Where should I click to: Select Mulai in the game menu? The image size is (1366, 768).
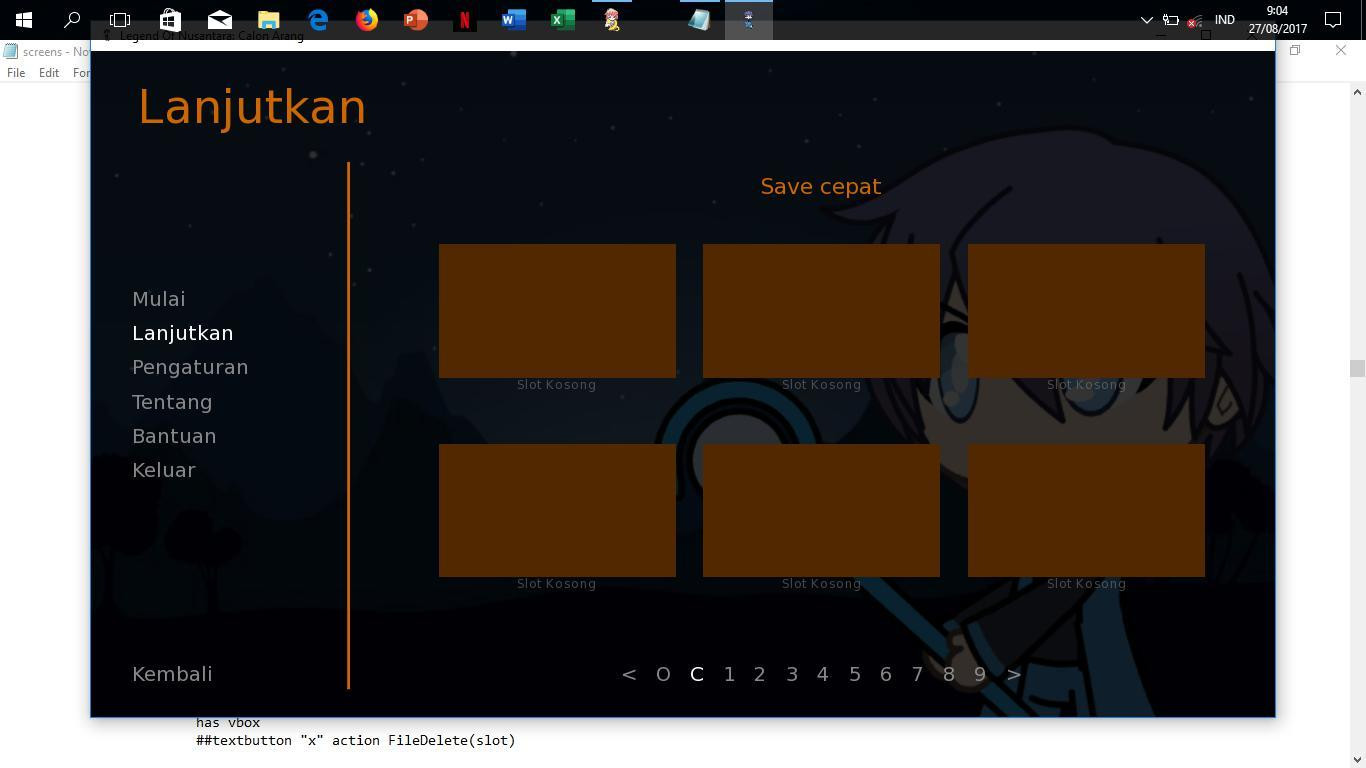(159, 299)
